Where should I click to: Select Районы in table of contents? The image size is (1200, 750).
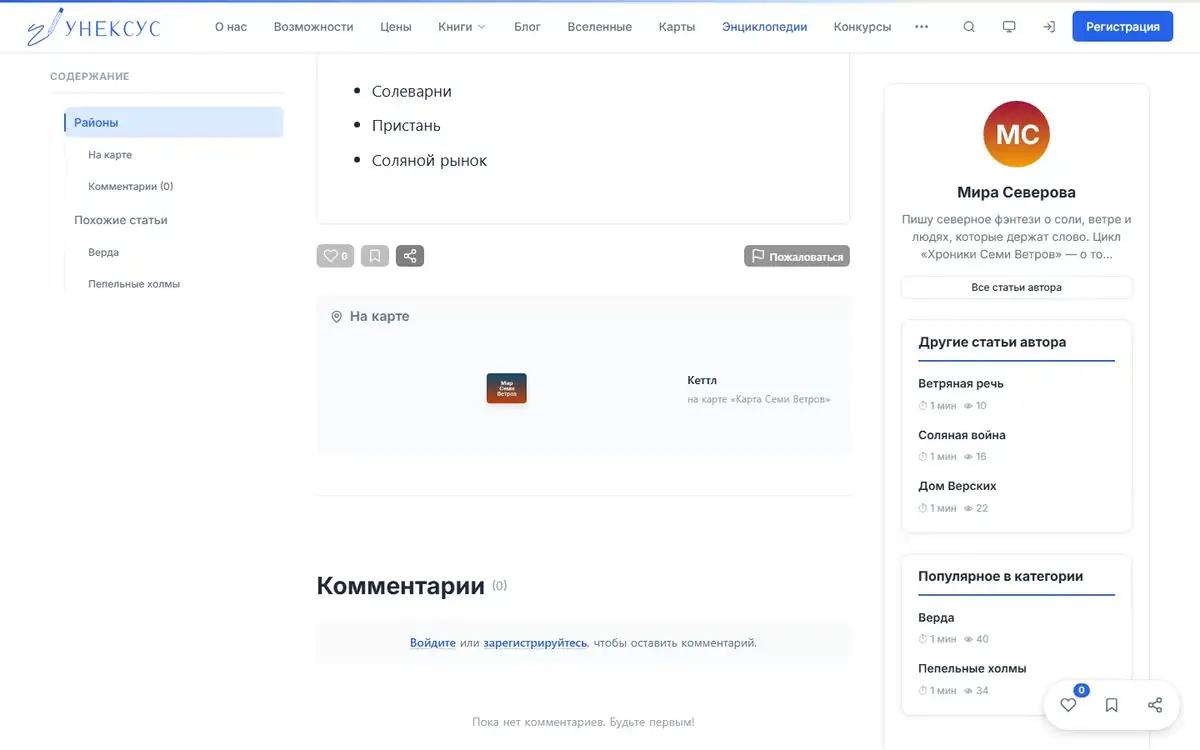tap(173, 122)
